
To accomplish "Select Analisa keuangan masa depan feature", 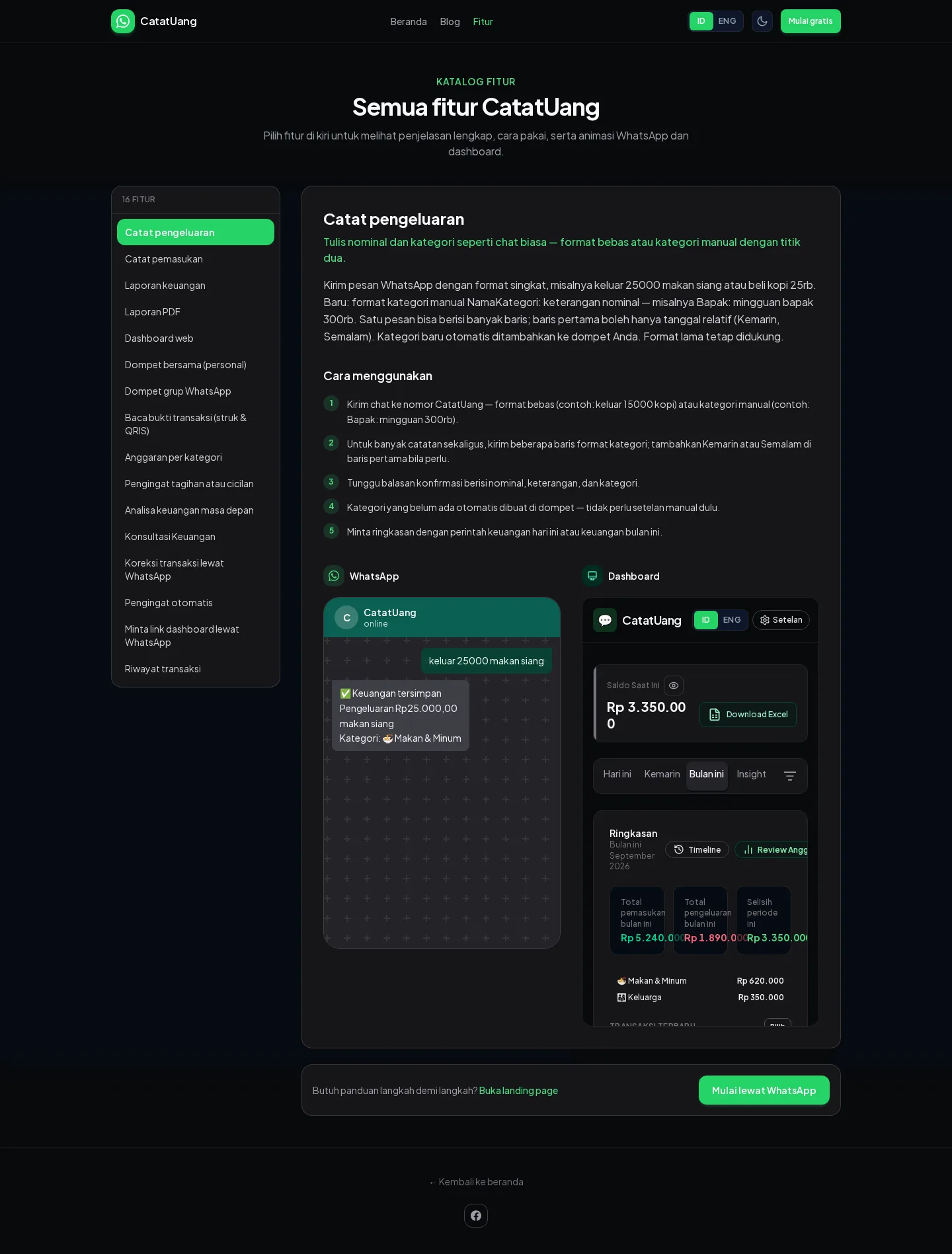I will click(196, 510).
